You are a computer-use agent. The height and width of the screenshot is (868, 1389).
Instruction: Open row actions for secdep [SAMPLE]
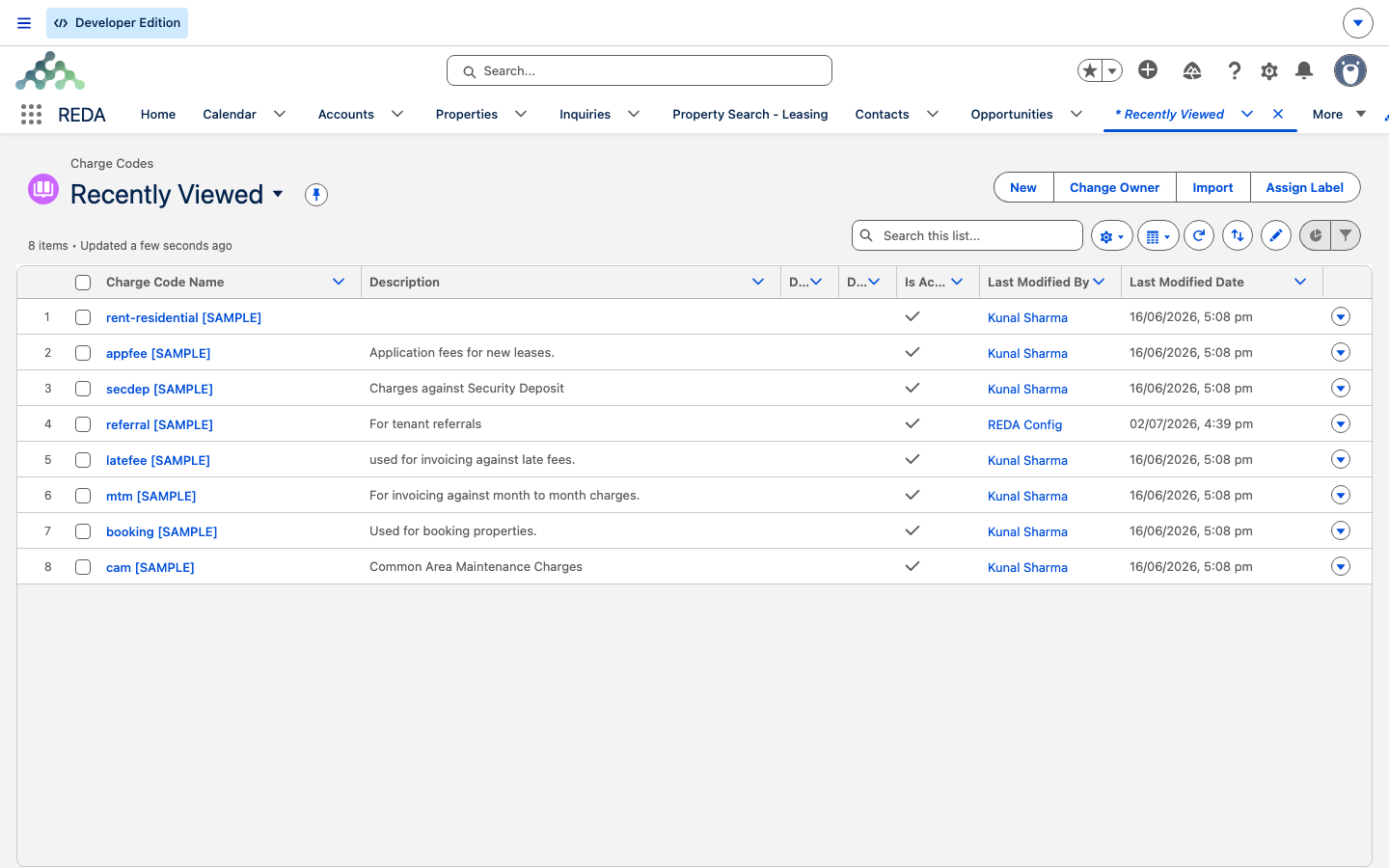click(1341, 388)
